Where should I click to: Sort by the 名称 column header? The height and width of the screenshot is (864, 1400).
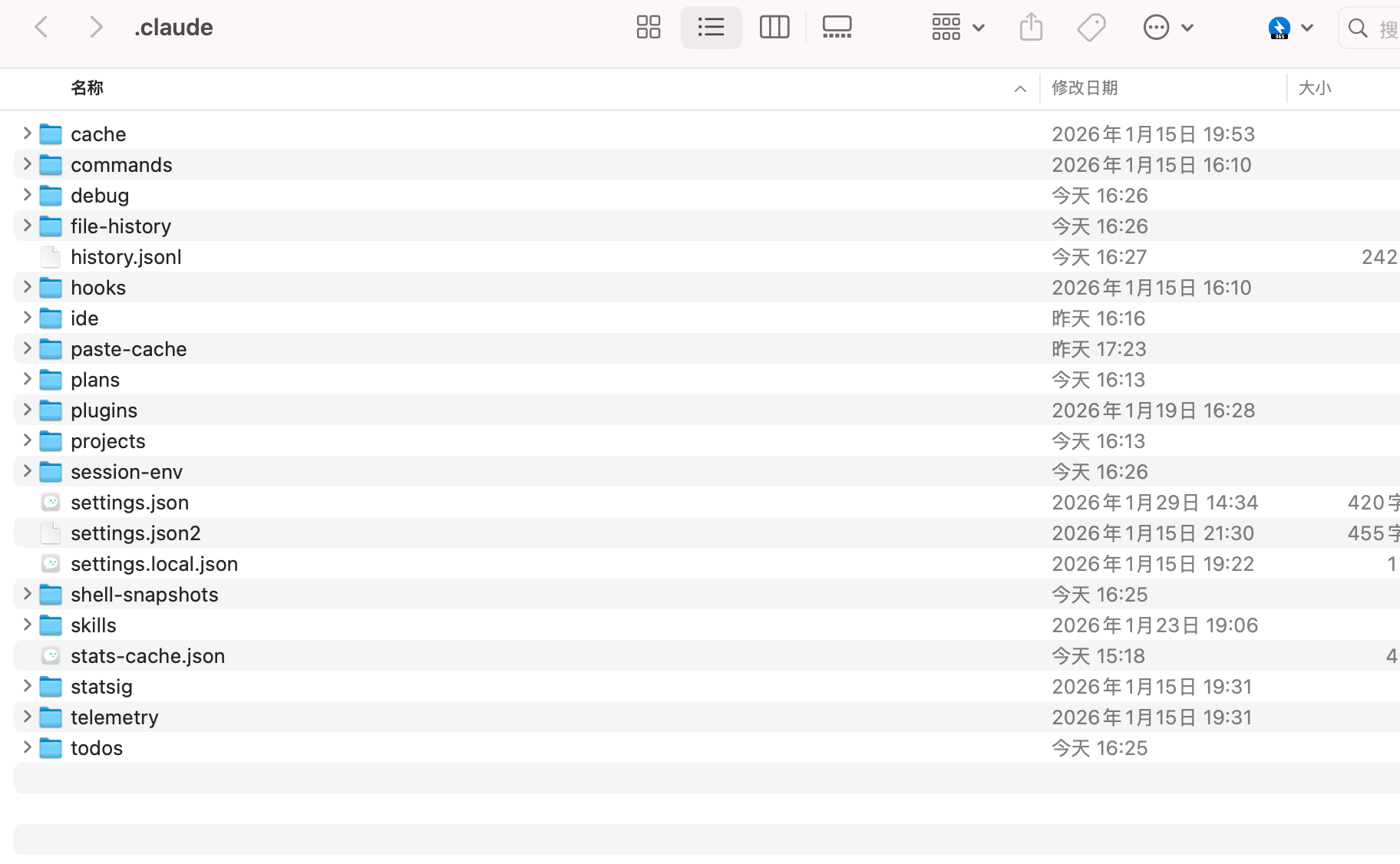87,88
